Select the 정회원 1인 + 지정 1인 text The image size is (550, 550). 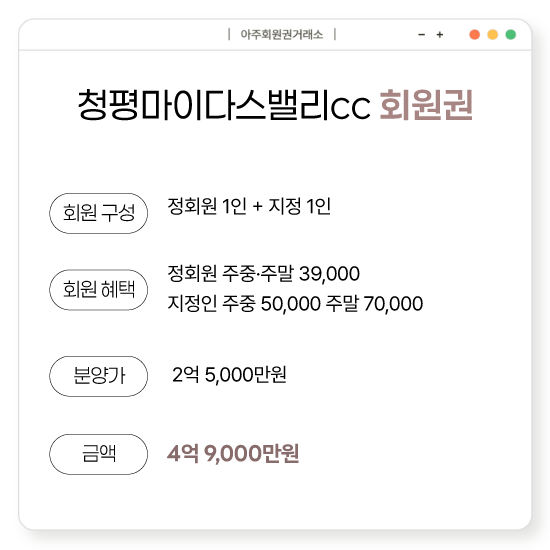pyautogui.click(x=249, y=206)
